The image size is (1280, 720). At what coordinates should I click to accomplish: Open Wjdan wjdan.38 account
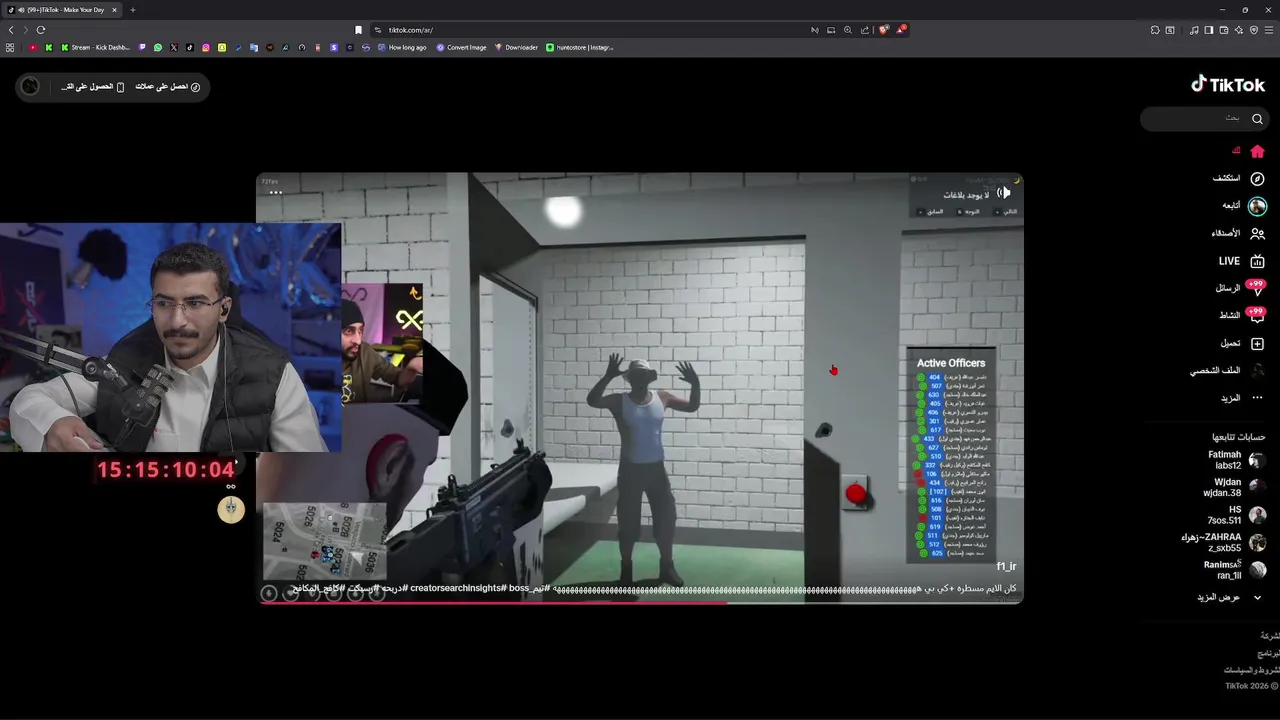1234,487
